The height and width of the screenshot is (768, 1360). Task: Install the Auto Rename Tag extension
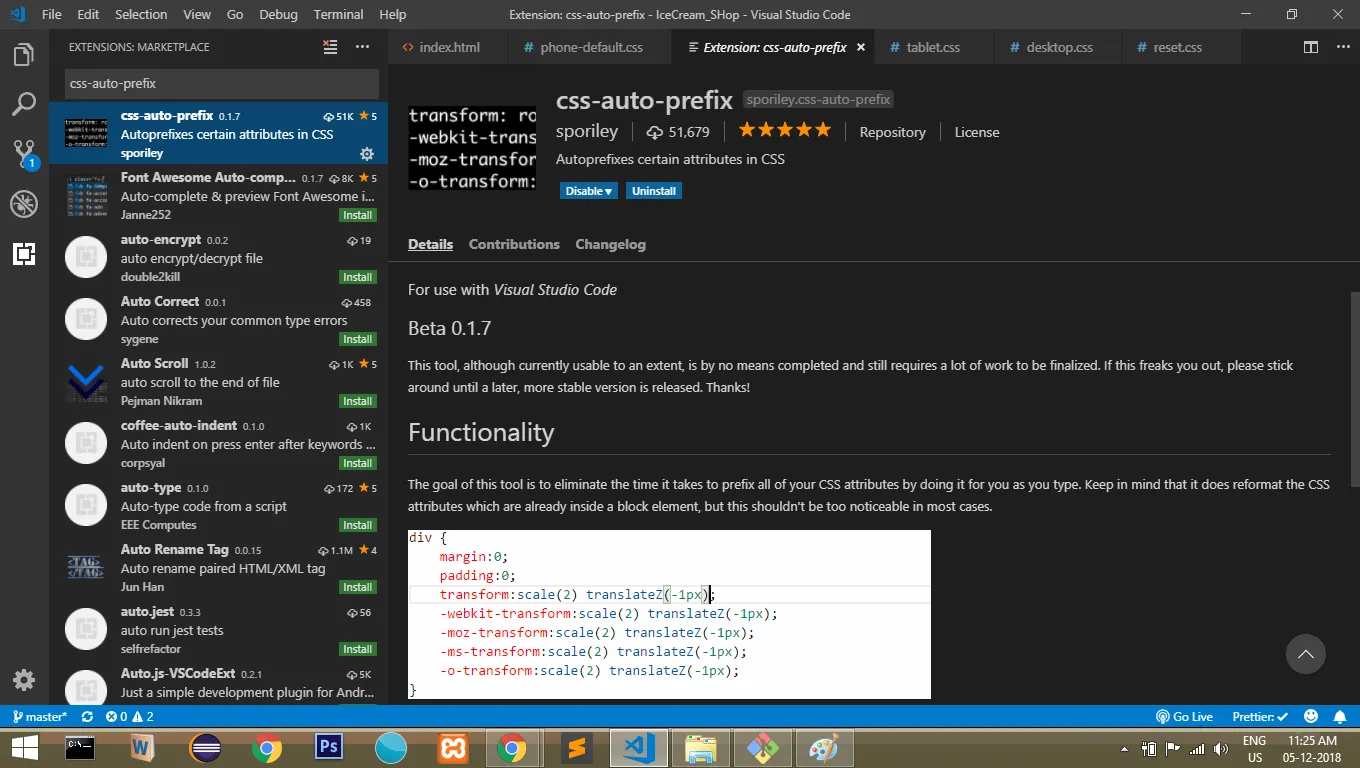tap(358, 587)
